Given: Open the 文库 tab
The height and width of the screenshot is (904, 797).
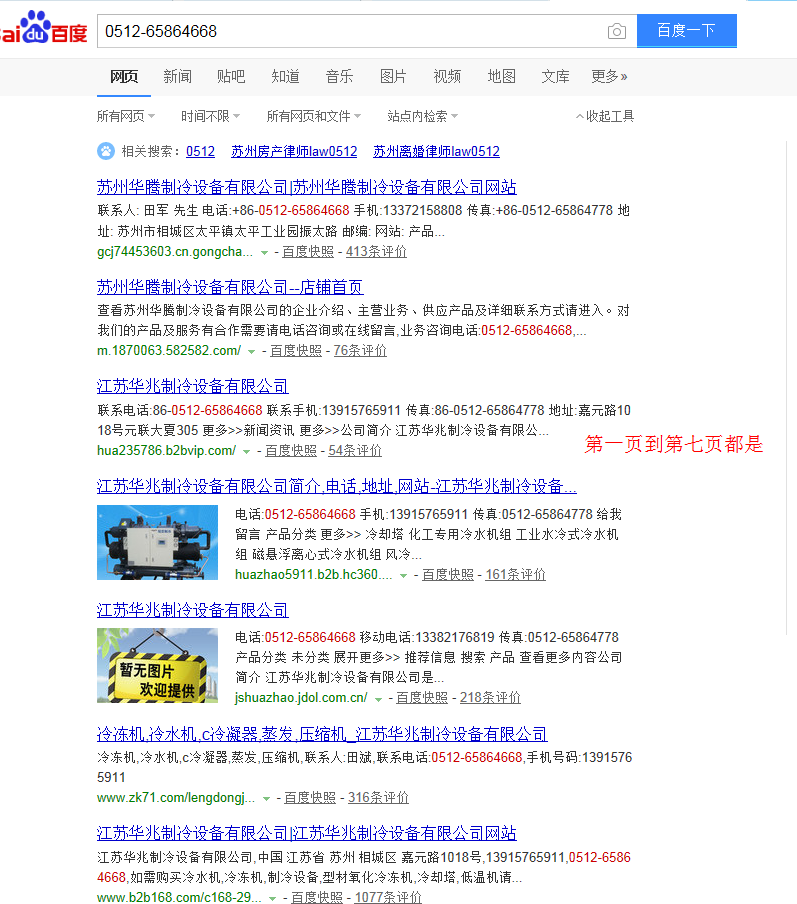Looking at the screenshot, I should (555, 76).
